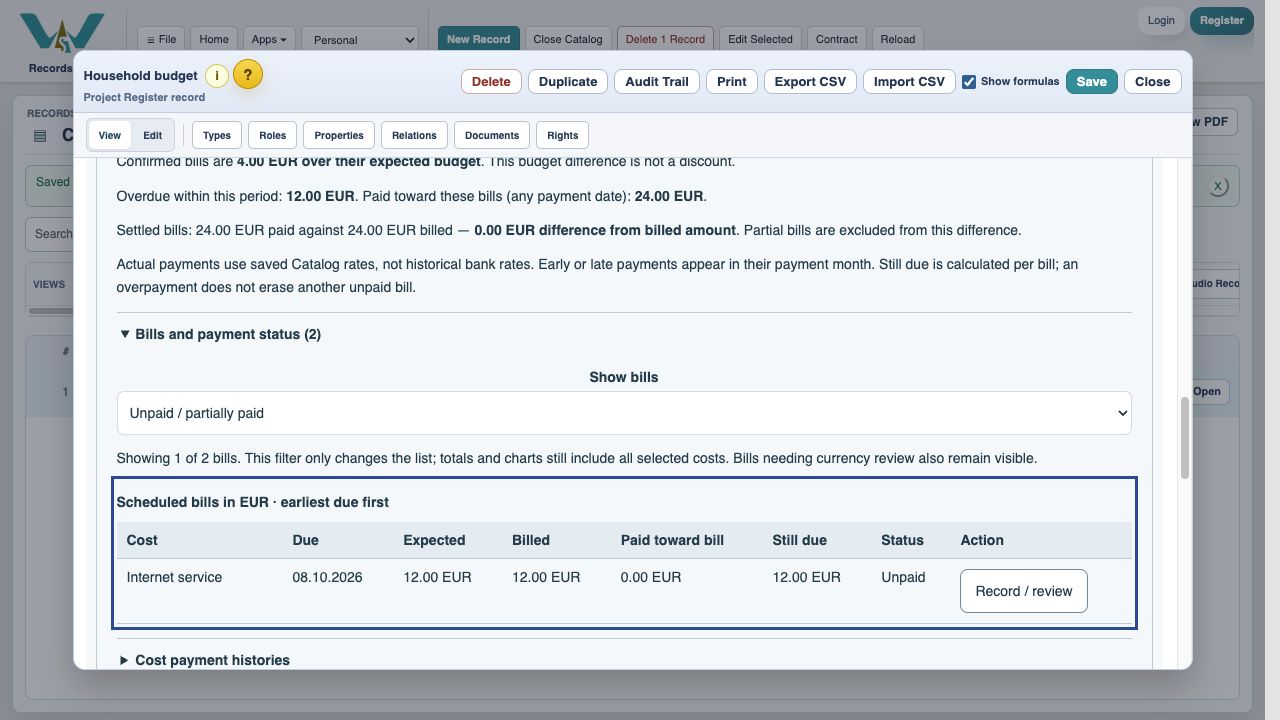Toggle the Show formulas checkbox
This screenshot has height=720, width=1280.
click(x=969, y=82)
